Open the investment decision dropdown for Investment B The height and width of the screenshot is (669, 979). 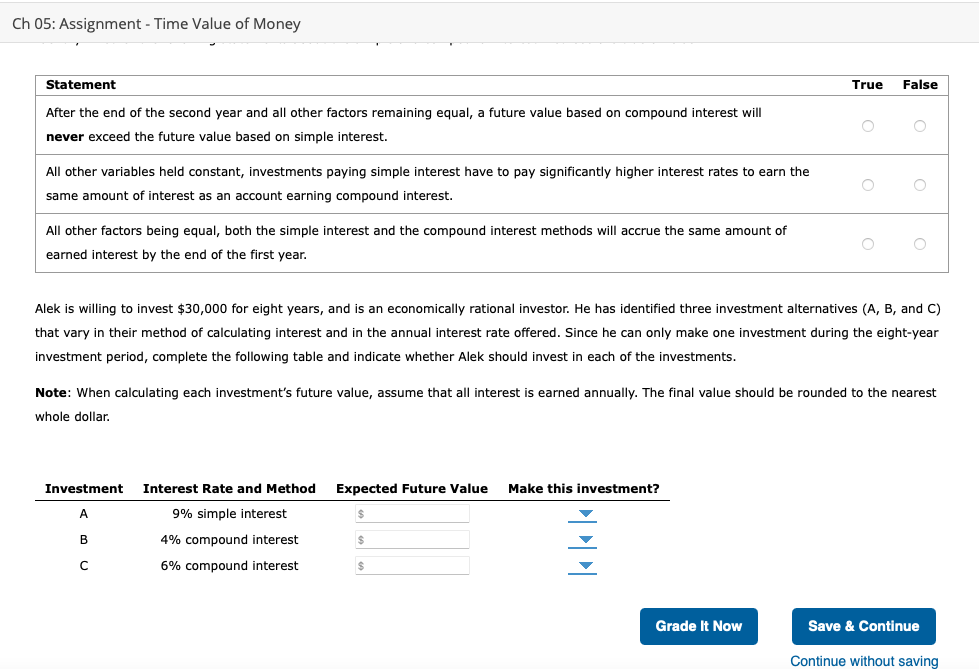click(582, 539)
